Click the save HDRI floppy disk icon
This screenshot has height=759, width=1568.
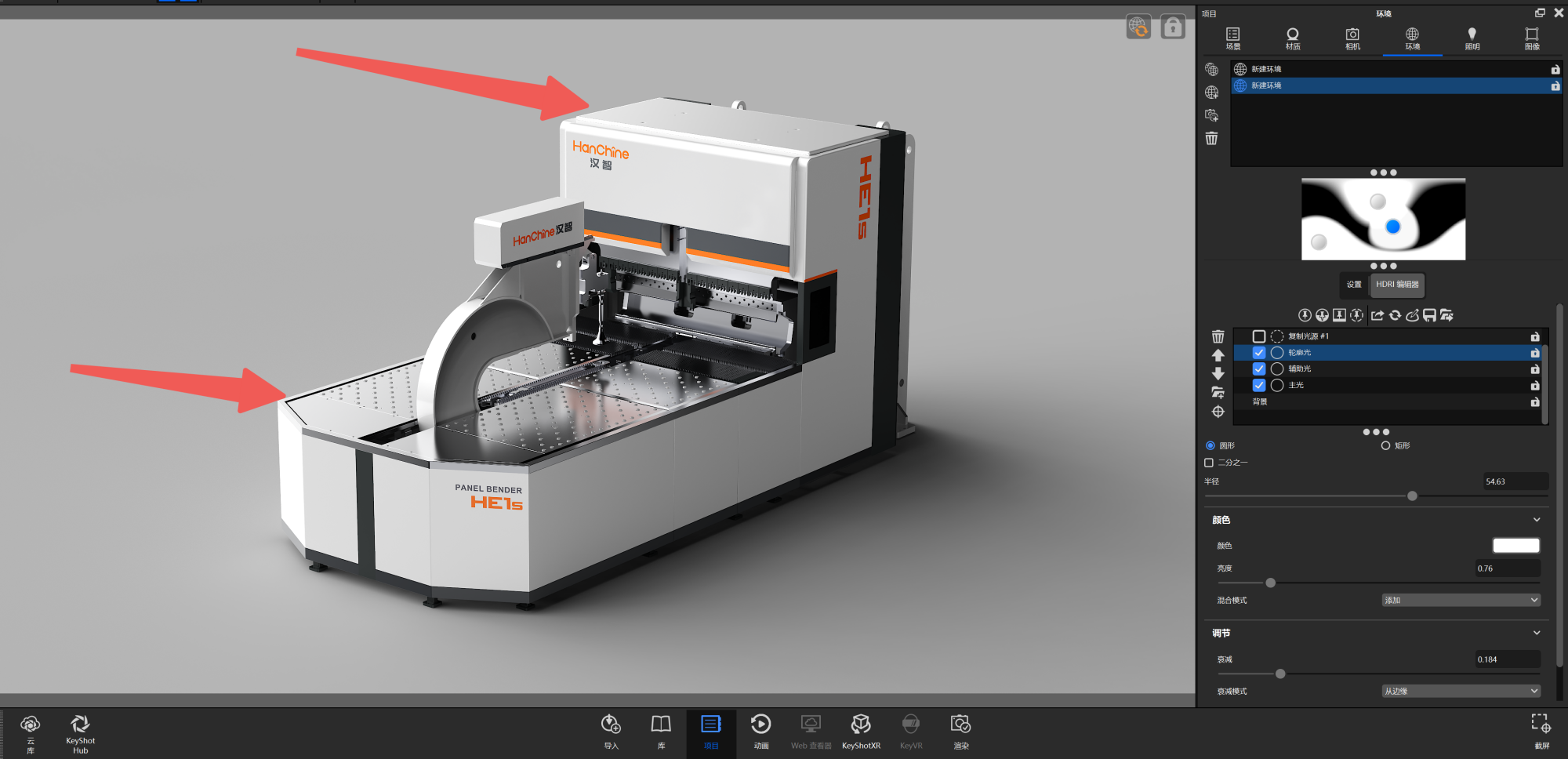[x=1429, y=315]
